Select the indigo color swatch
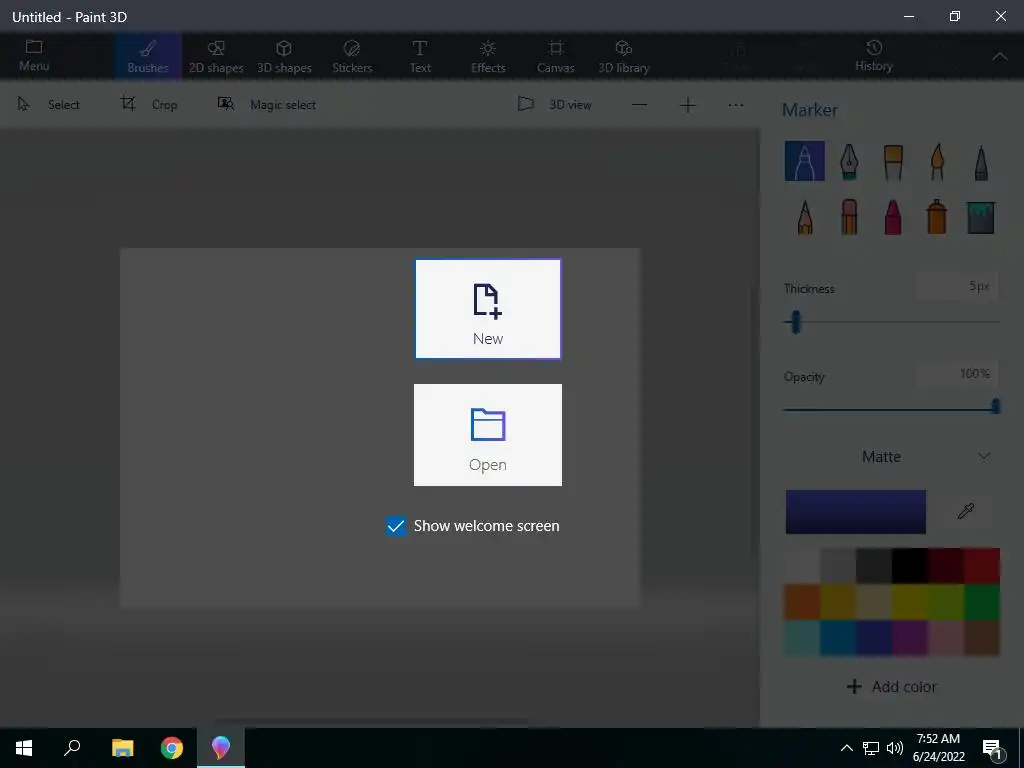The width and height of the screenshot is (1024, 768). click(874, 637)
